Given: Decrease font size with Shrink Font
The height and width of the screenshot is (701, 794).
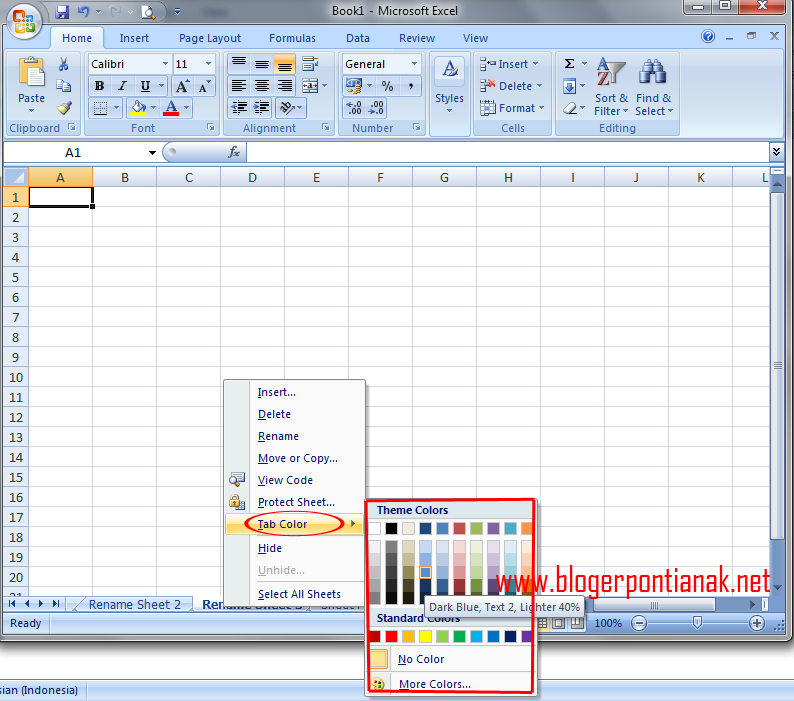Looking at the screenshot, I should (204, 86).
